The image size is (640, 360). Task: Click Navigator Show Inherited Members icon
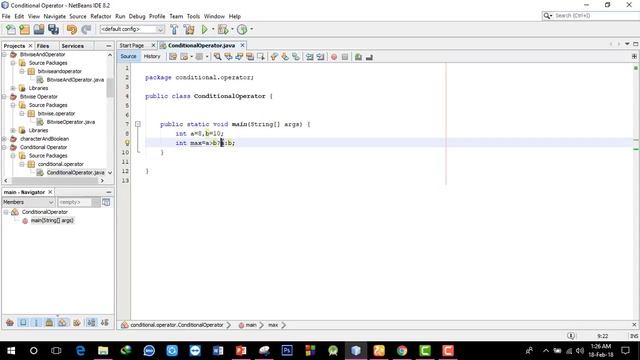10,322
